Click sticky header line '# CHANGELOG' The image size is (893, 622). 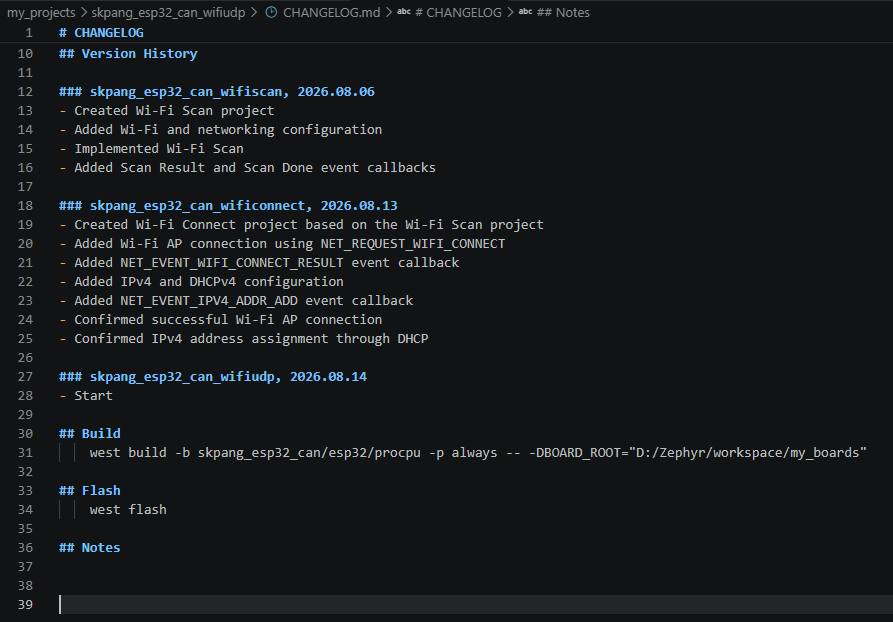101,33
